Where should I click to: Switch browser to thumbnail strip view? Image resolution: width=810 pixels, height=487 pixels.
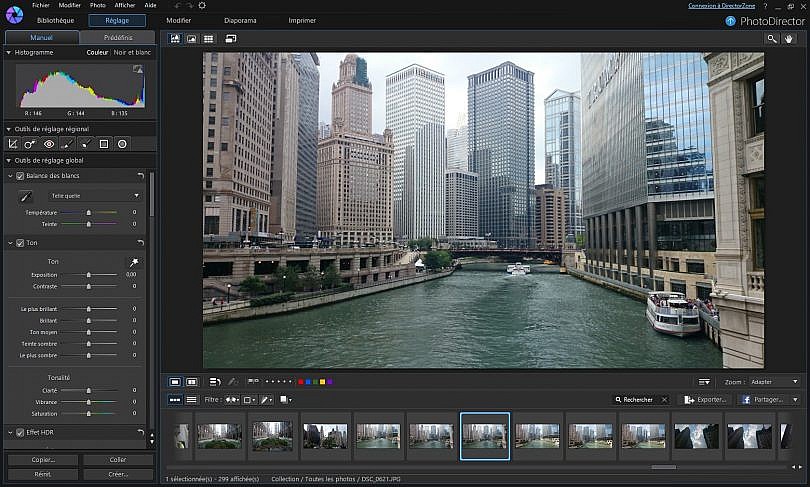pos(175,400)
